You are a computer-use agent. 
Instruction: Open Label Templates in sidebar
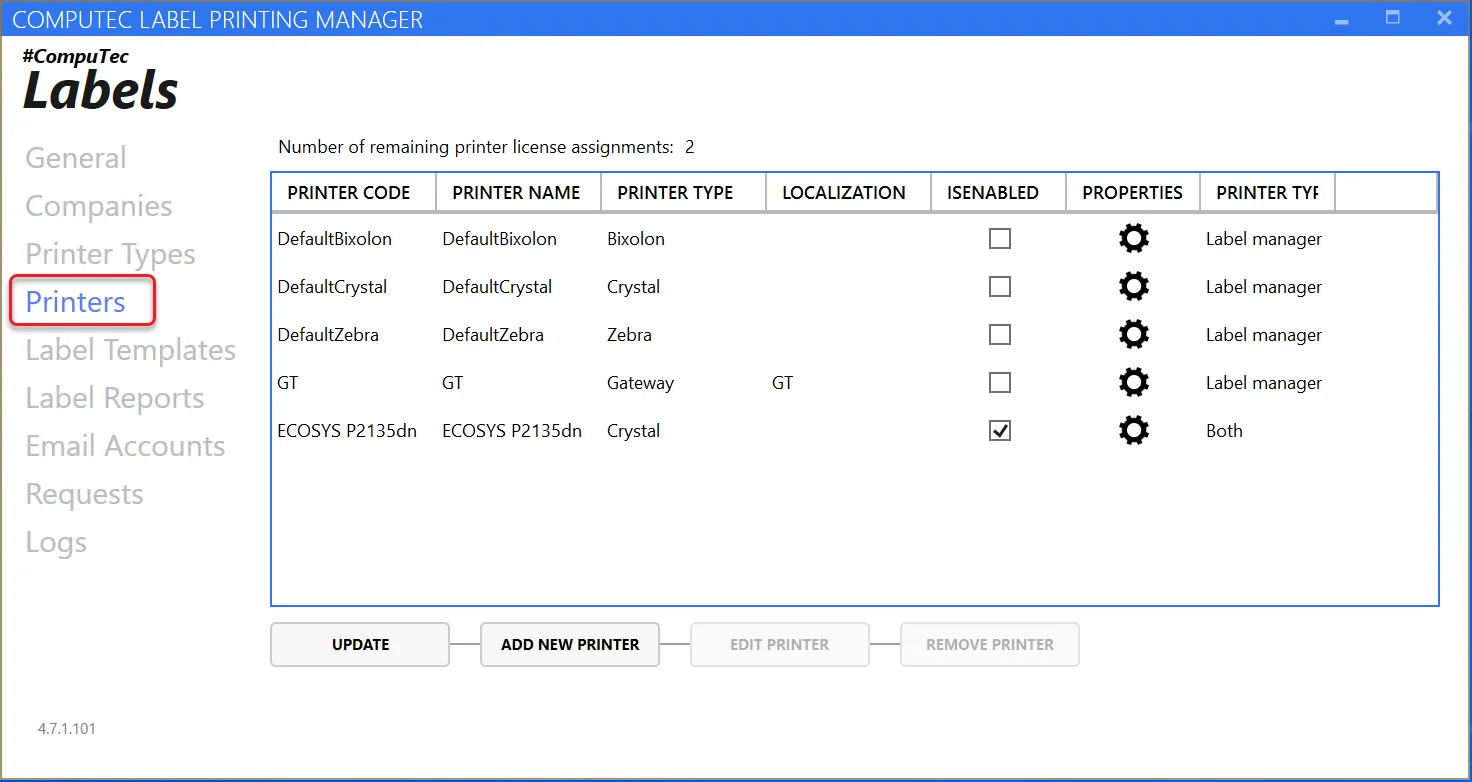(x=130, y=350)
